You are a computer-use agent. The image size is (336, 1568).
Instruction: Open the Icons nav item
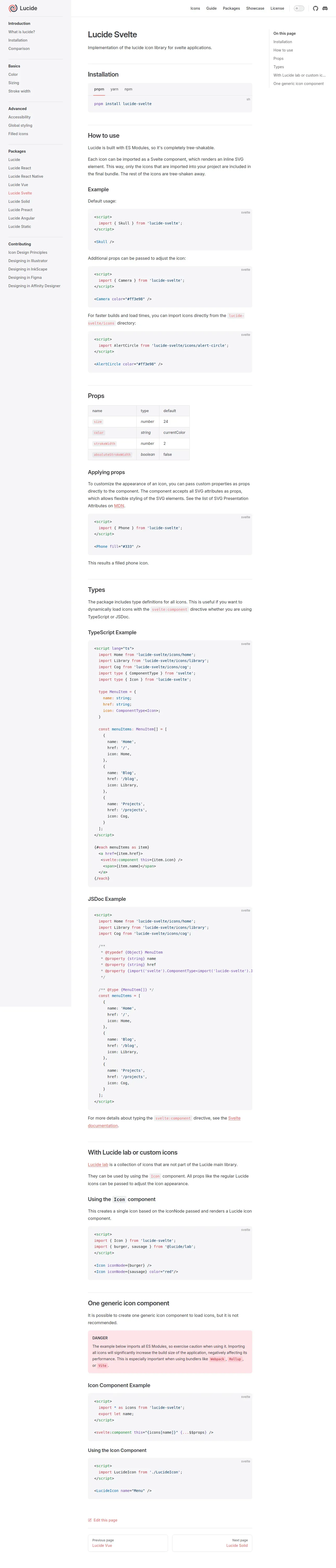[195, 9]
